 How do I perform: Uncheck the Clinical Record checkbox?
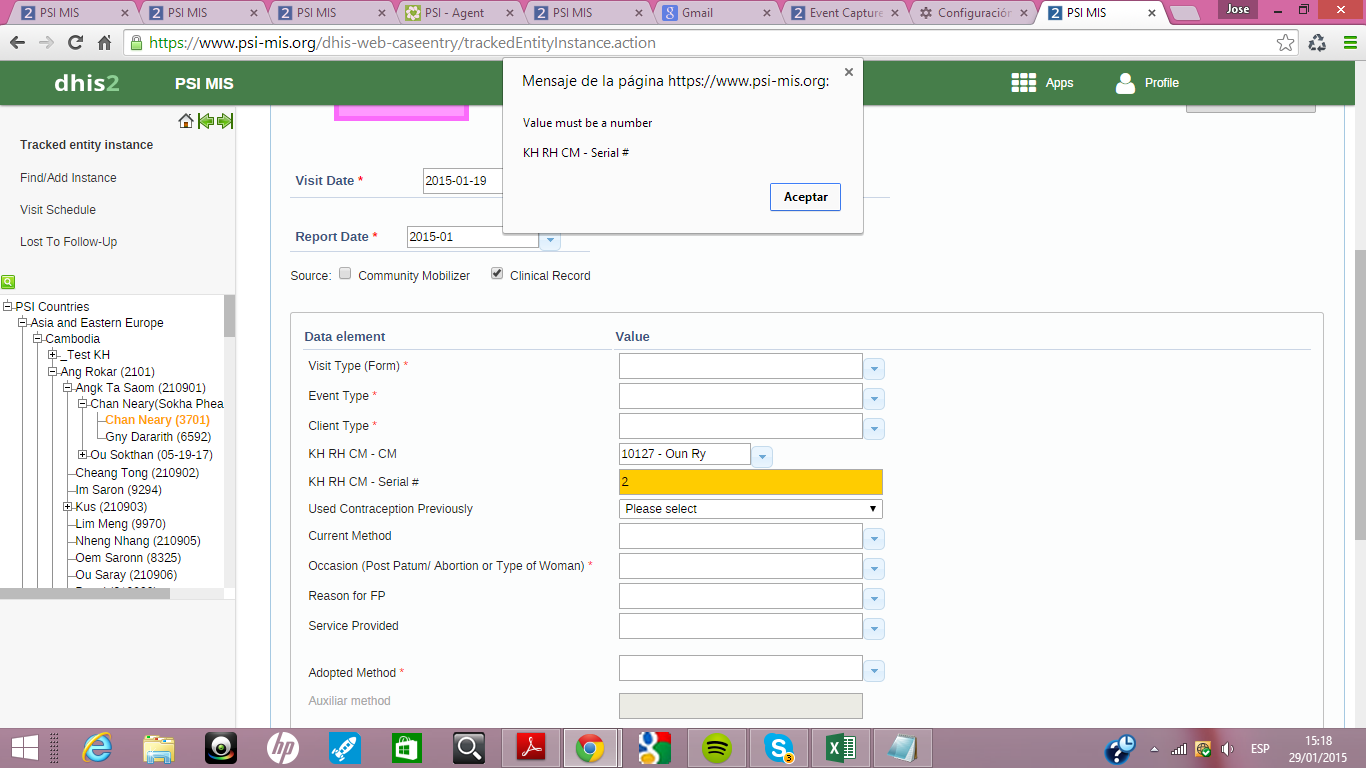497,274
